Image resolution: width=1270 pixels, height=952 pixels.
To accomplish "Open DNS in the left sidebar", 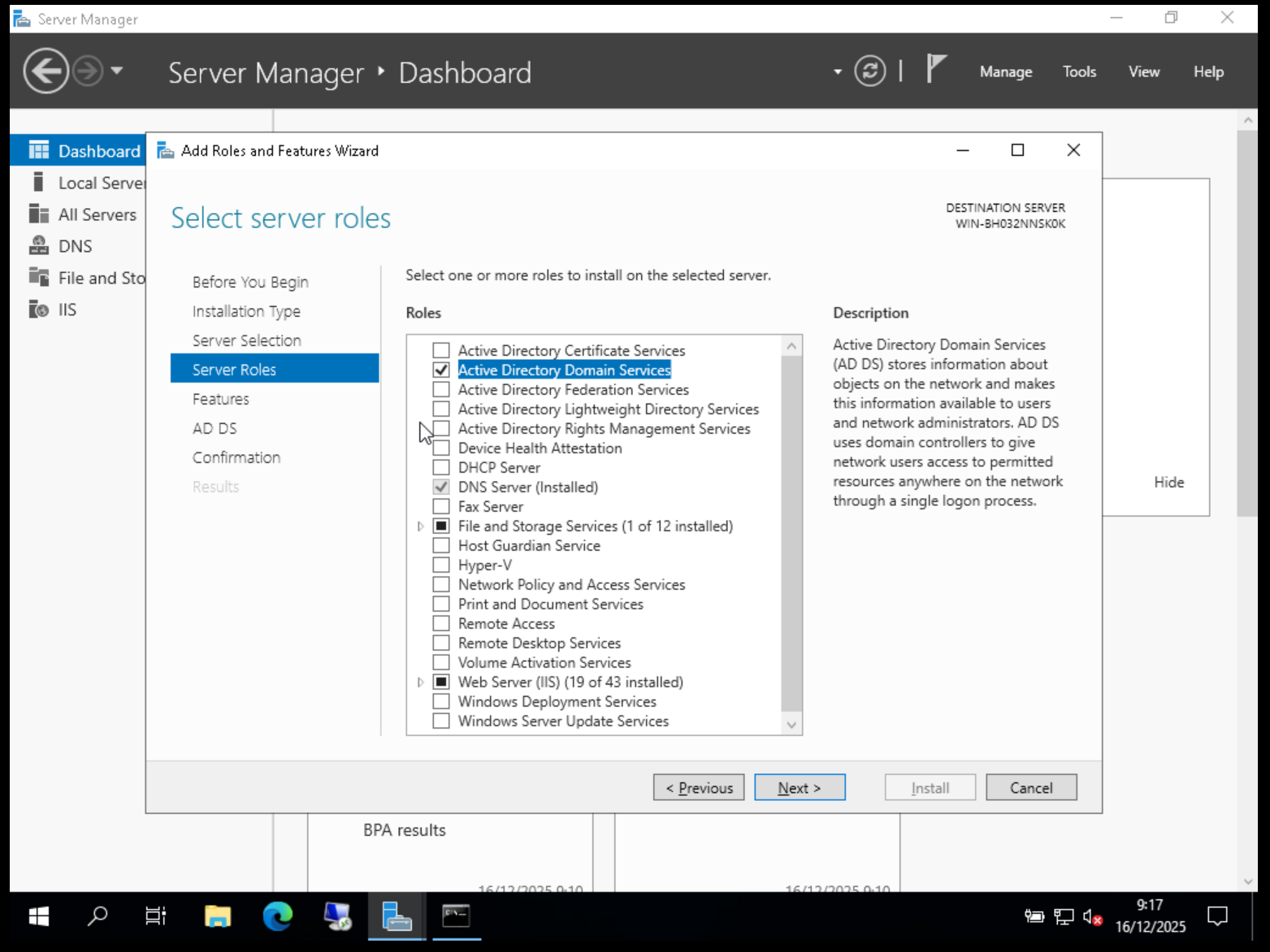I will 75,246.
